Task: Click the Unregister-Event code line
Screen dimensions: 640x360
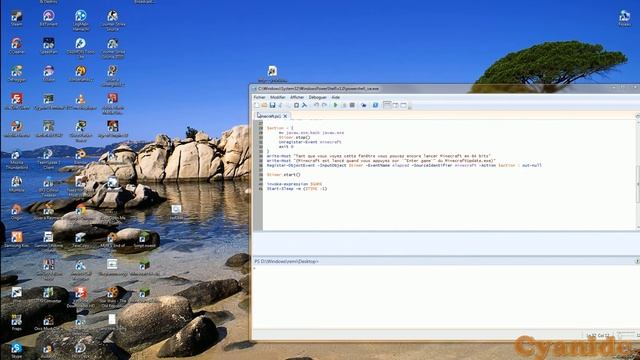Action: (x=310, y=142)
